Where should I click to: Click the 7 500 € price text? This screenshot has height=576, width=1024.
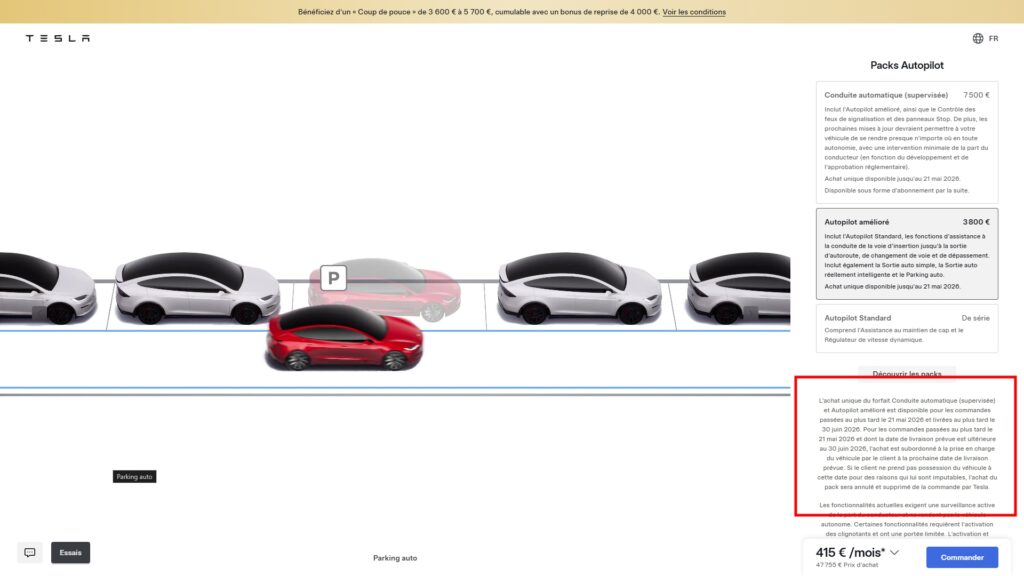coord(976,95)
